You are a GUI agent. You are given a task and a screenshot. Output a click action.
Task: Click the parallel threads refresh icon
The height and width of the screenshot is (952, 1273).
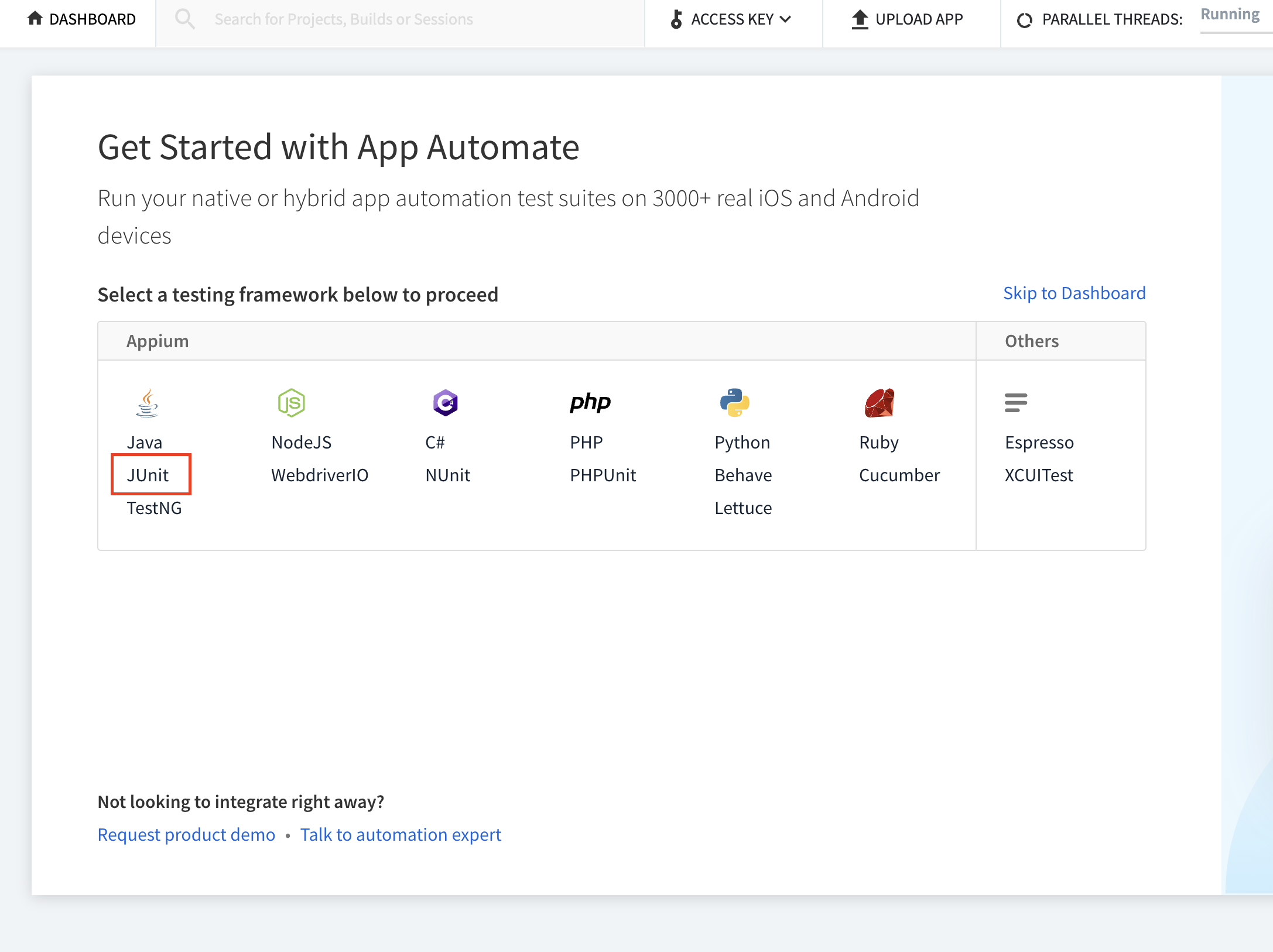1024,20
